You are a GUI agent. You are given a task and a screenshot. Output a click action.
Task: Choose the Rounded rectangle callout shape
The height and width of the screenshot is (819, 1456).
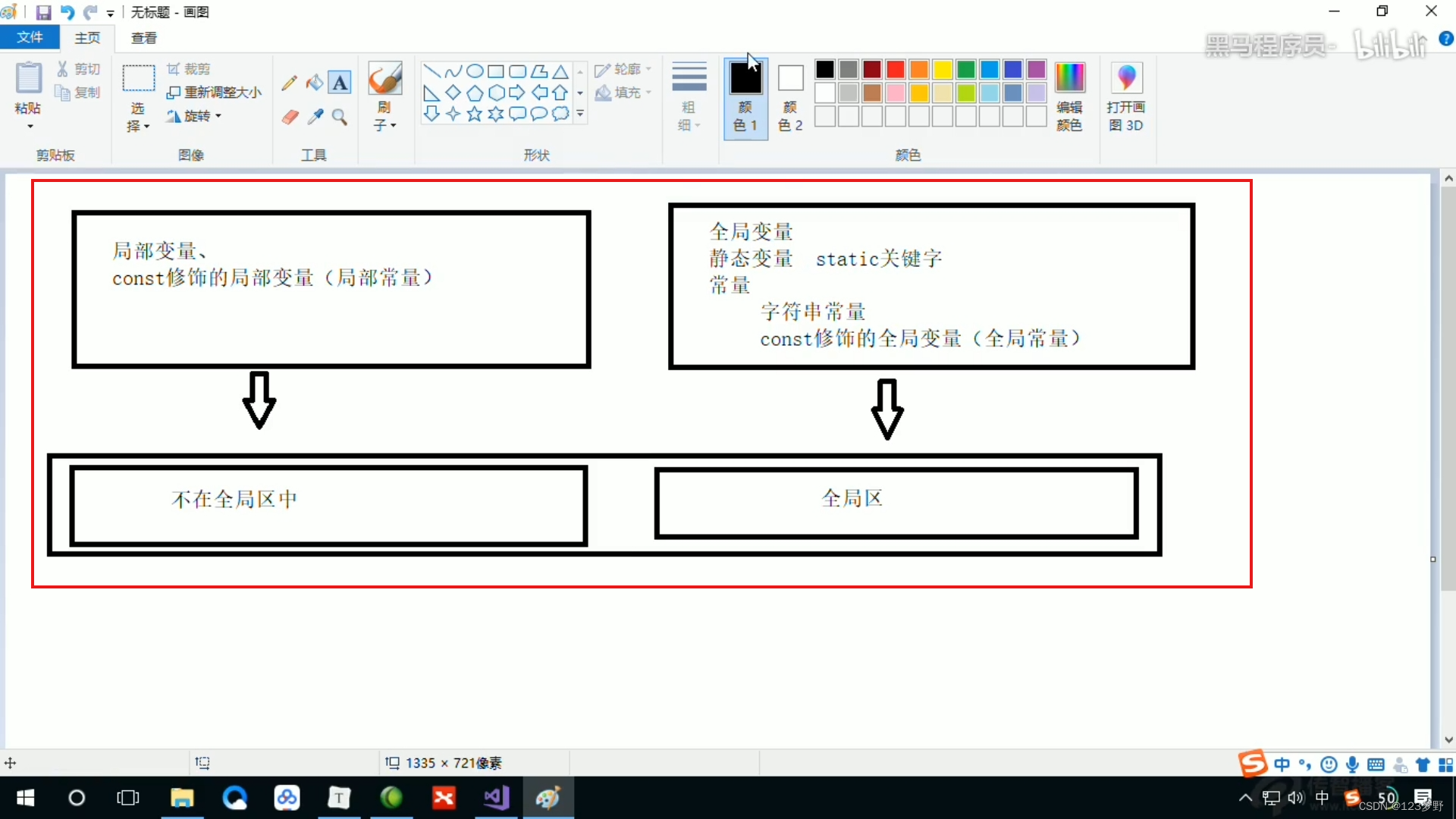pyautogui.click(x=517, y=114)
